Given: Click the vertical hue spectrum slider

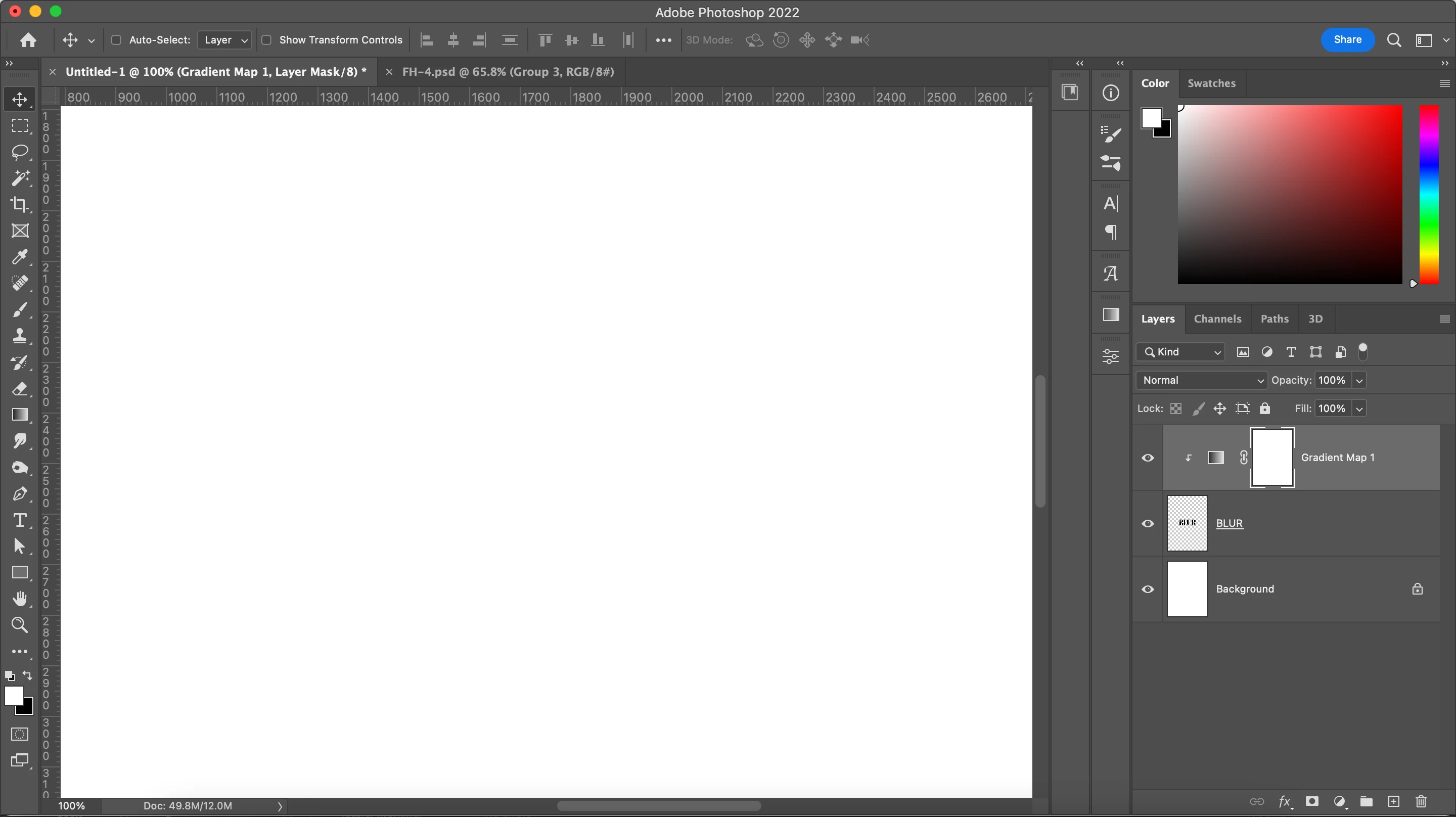Looking at the screenshot, I should [x=1429, y=195].
